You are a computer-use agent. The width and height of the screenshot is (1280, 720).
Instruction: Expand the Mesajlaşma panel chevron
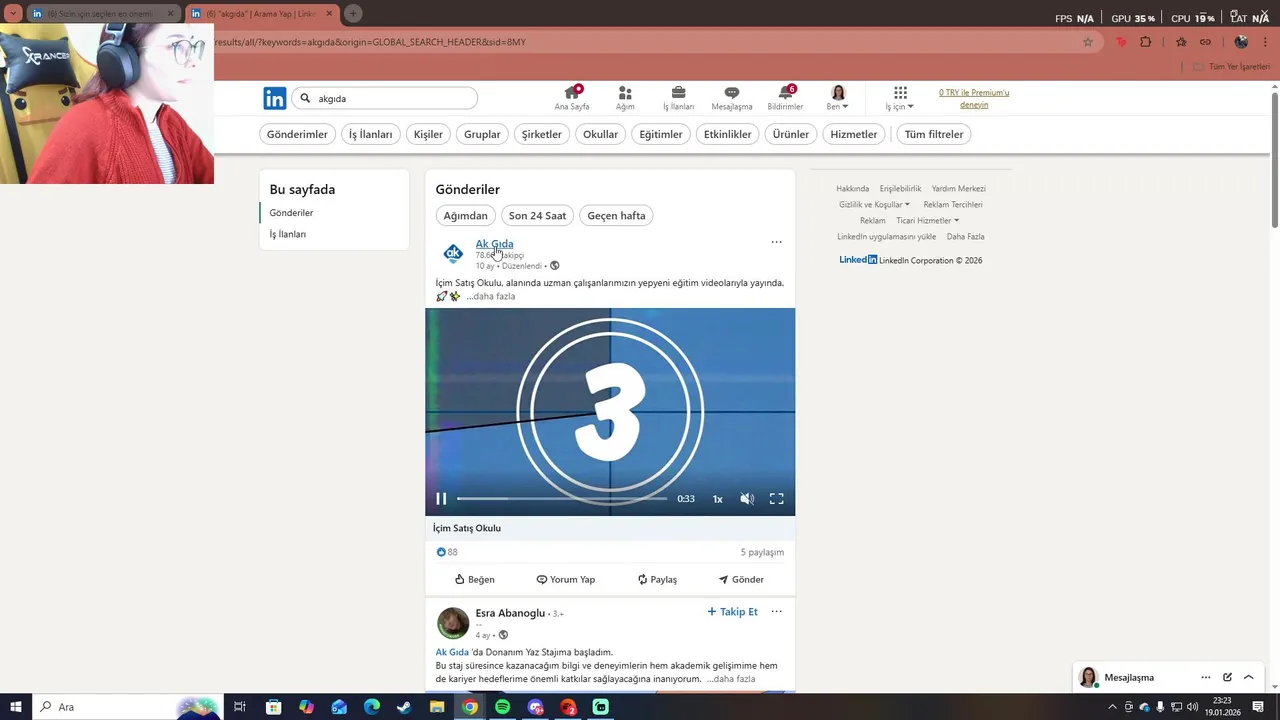tap(1248, 677)
